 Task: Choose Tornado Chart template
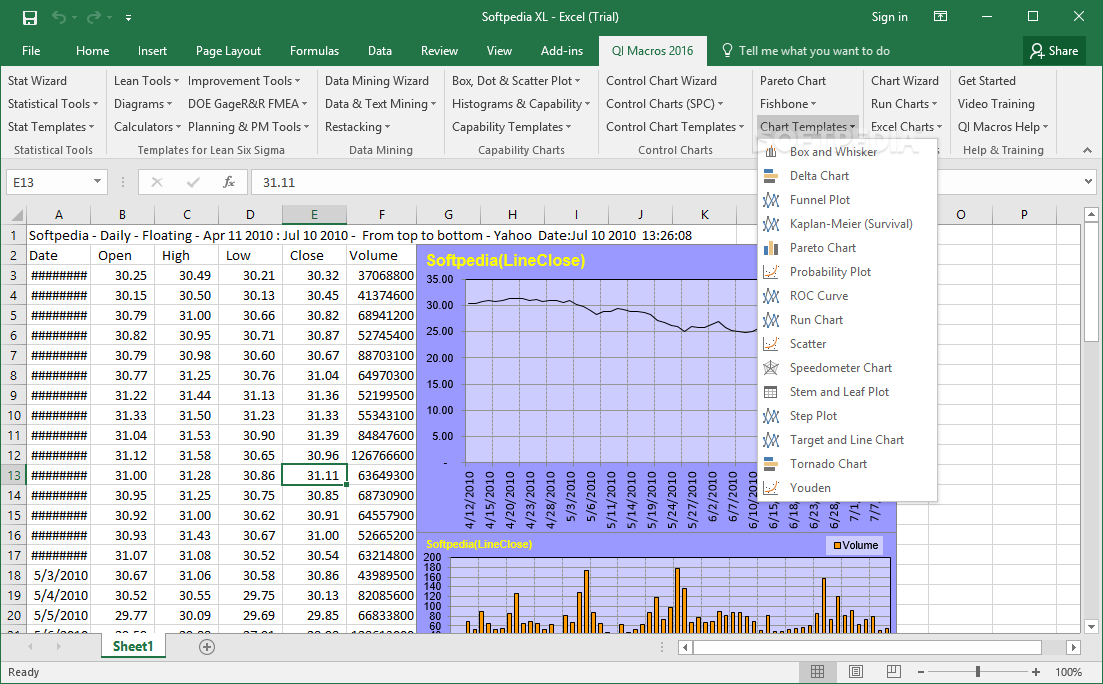[x=847, y=464]
